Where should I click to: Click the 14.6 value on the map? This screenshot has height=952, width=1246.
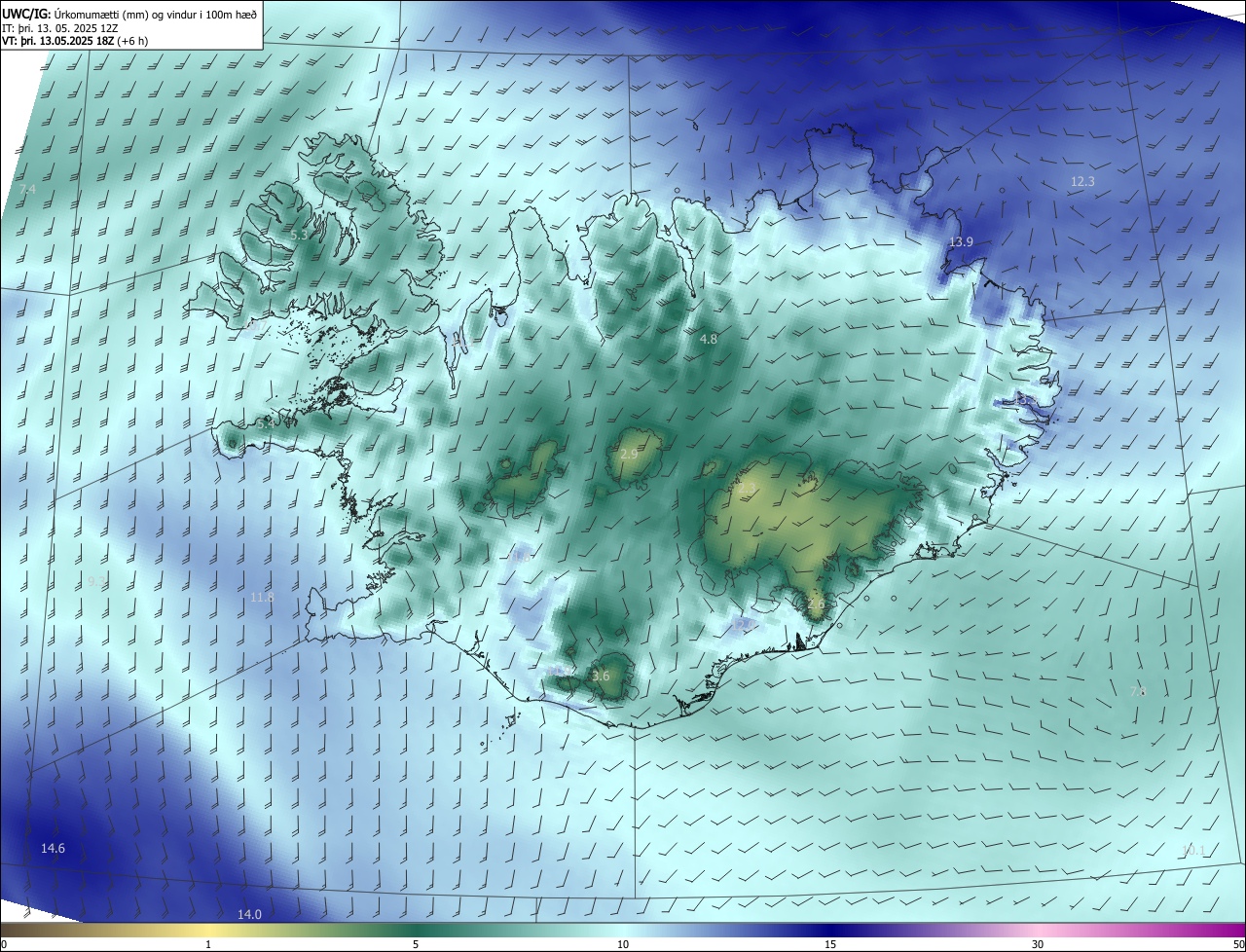tap(53, 849)
